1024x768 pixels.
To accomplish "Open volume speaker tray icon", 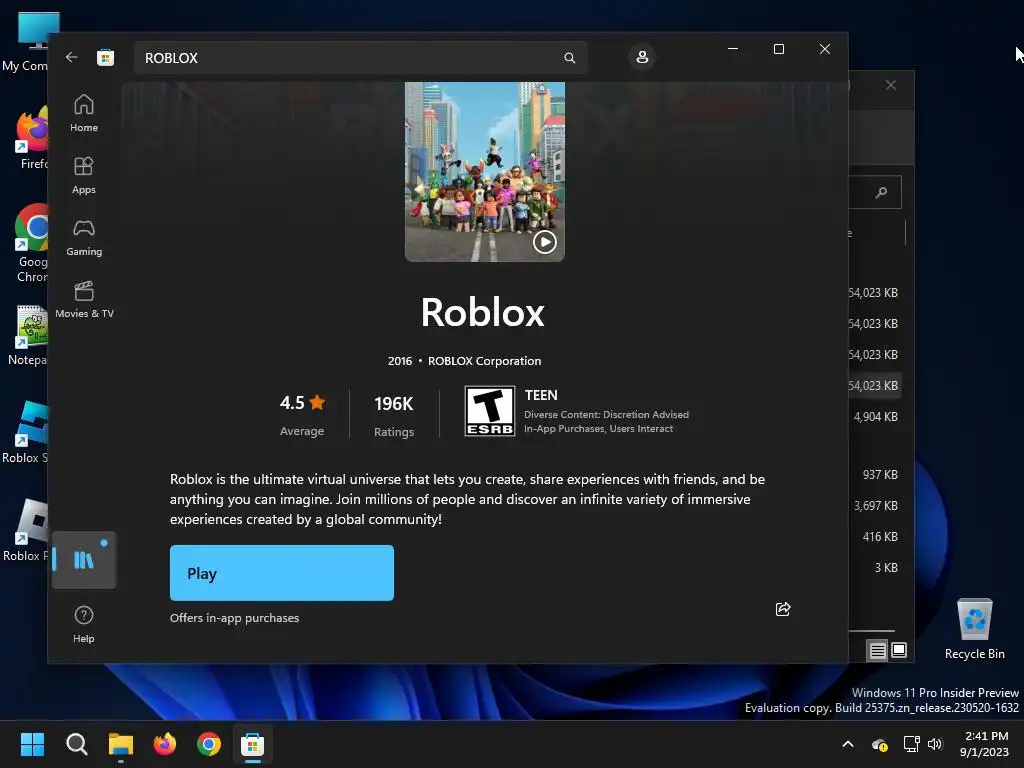I will 935,744.
